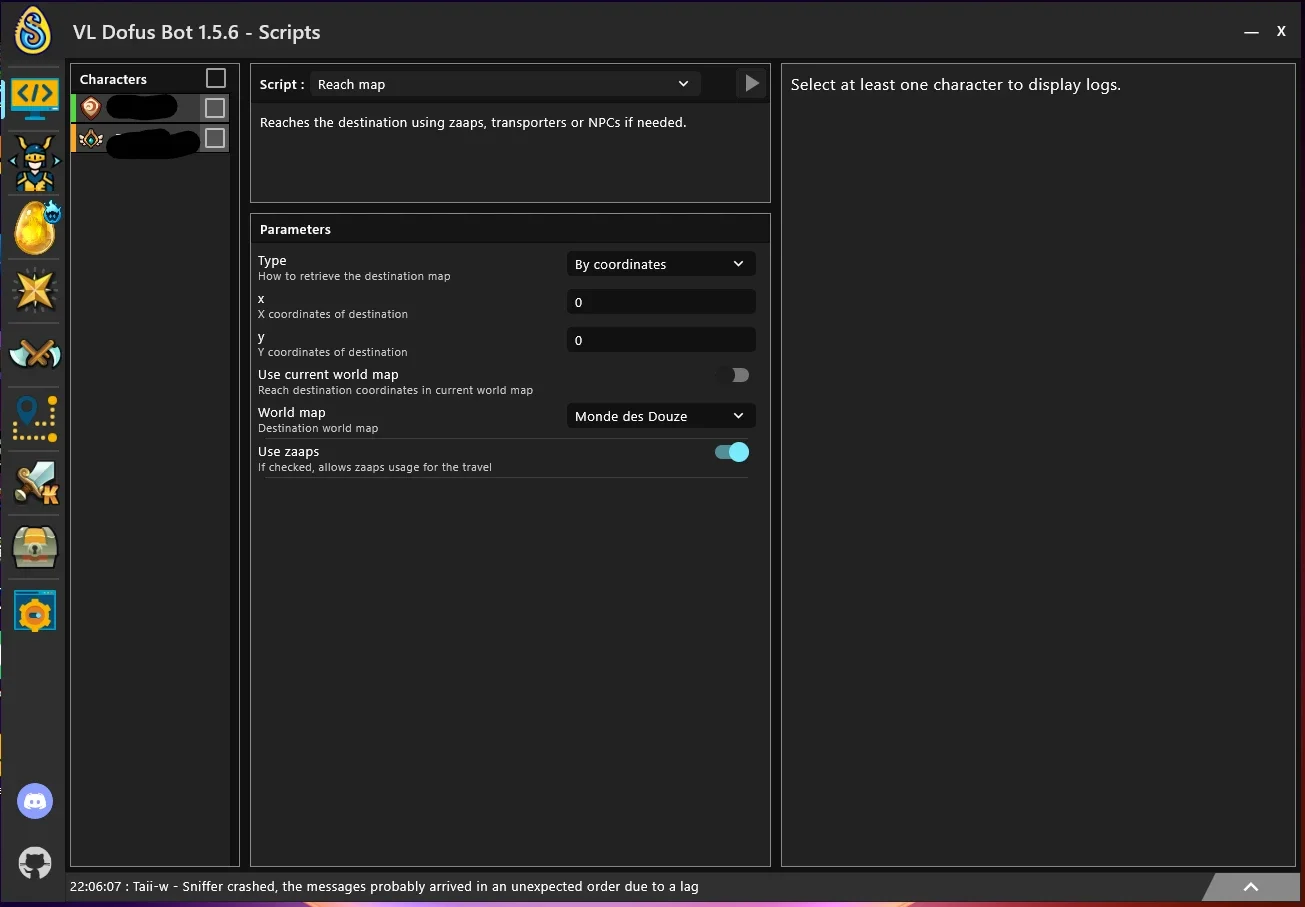This screenshot has height=907, width=1305.
Task: Open the Script Reach map dropdown
Action: tap(505, 84)
